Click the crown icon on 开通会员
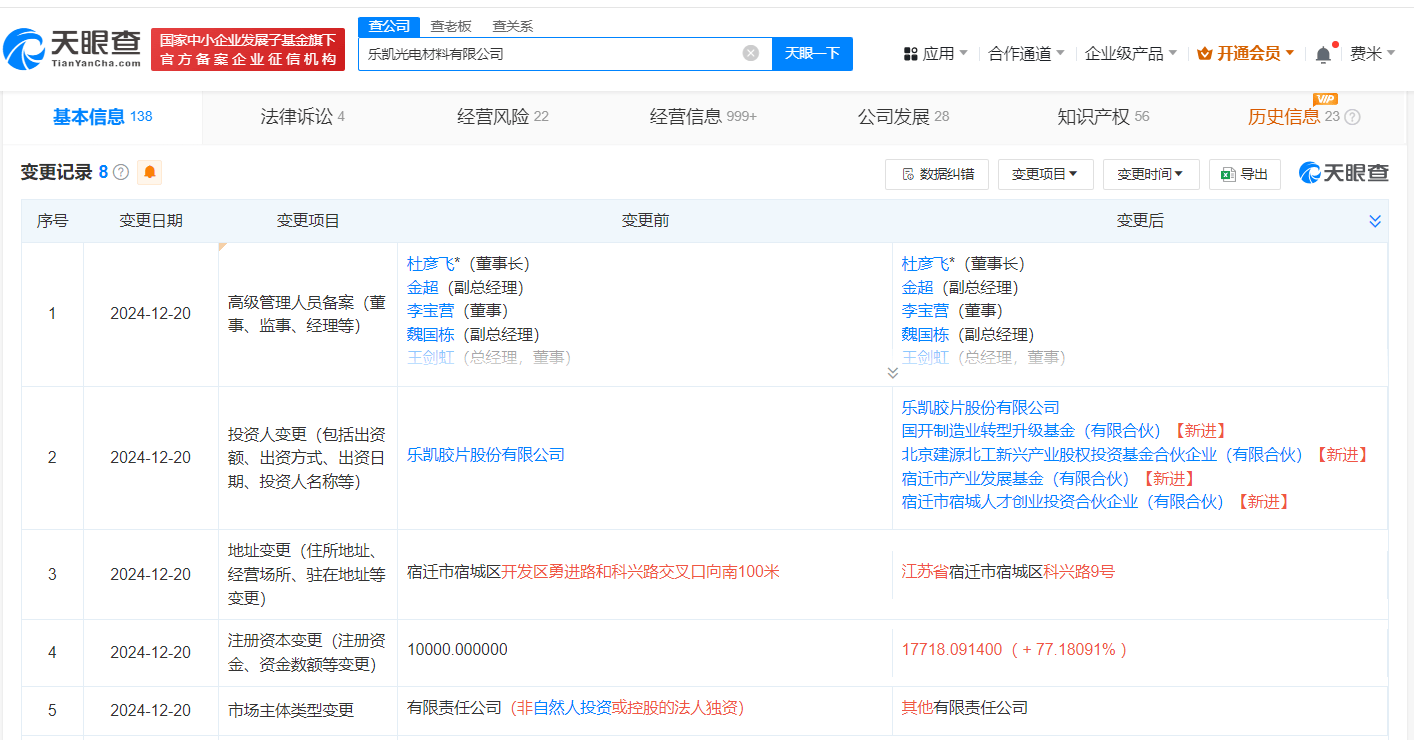Image resolution: width=1414 pixels, height=740 pixels. (1204, 51)
